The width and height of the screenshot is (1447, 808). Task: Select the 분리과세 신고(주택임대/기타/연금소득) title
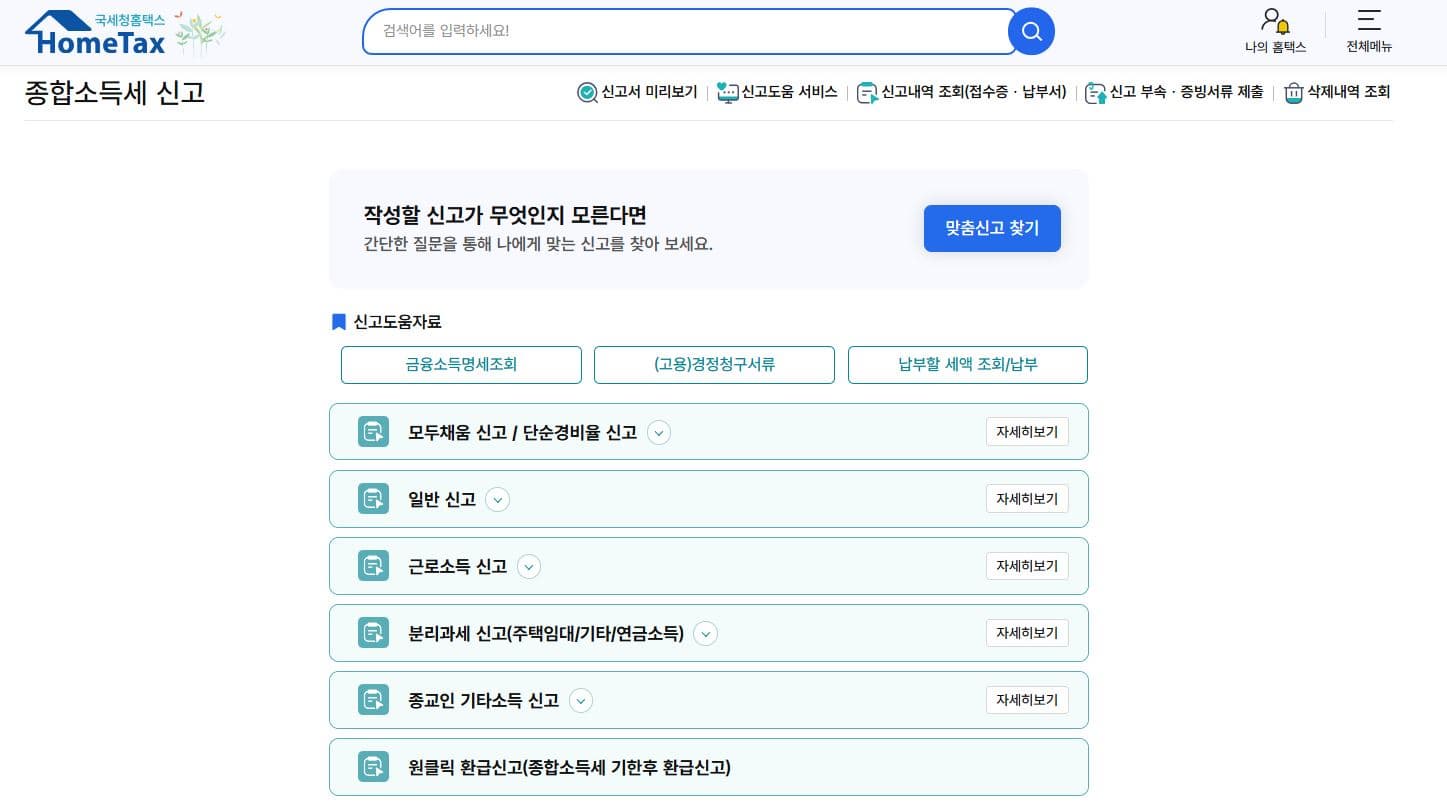(546, 634)
